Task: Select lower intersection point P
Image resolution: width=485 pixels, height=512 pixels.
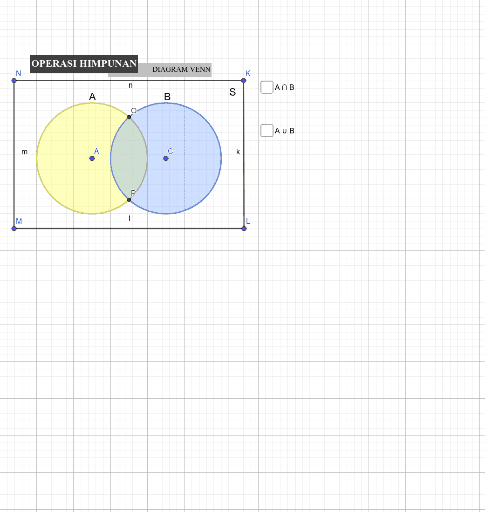Action: click(x=129, y=200)
